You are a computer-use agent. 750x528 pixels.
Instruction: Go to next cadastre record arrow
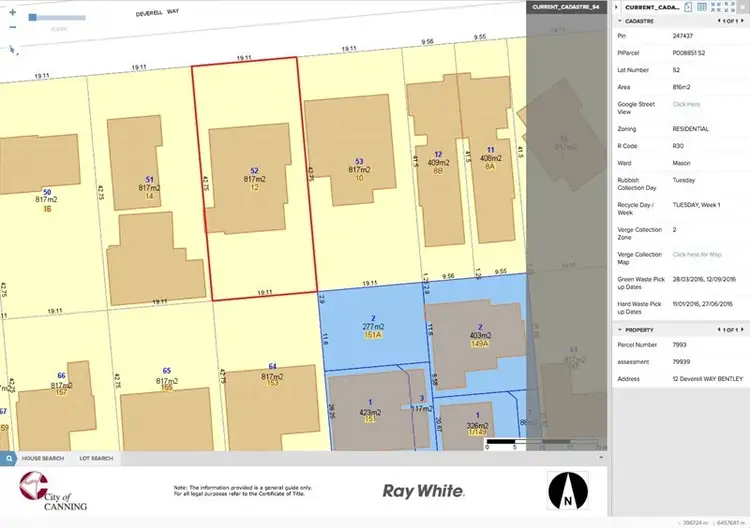pos(743,20)
